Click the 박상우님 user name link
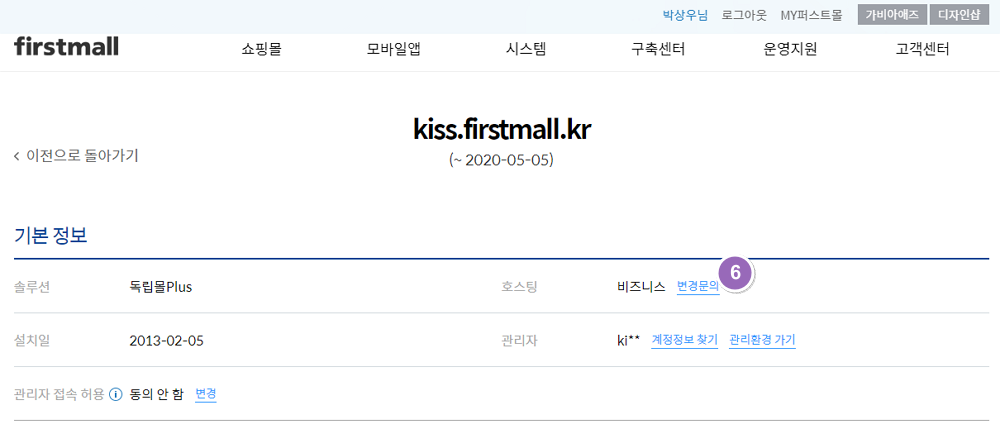The image size is (1000, 429). point(685,16)
